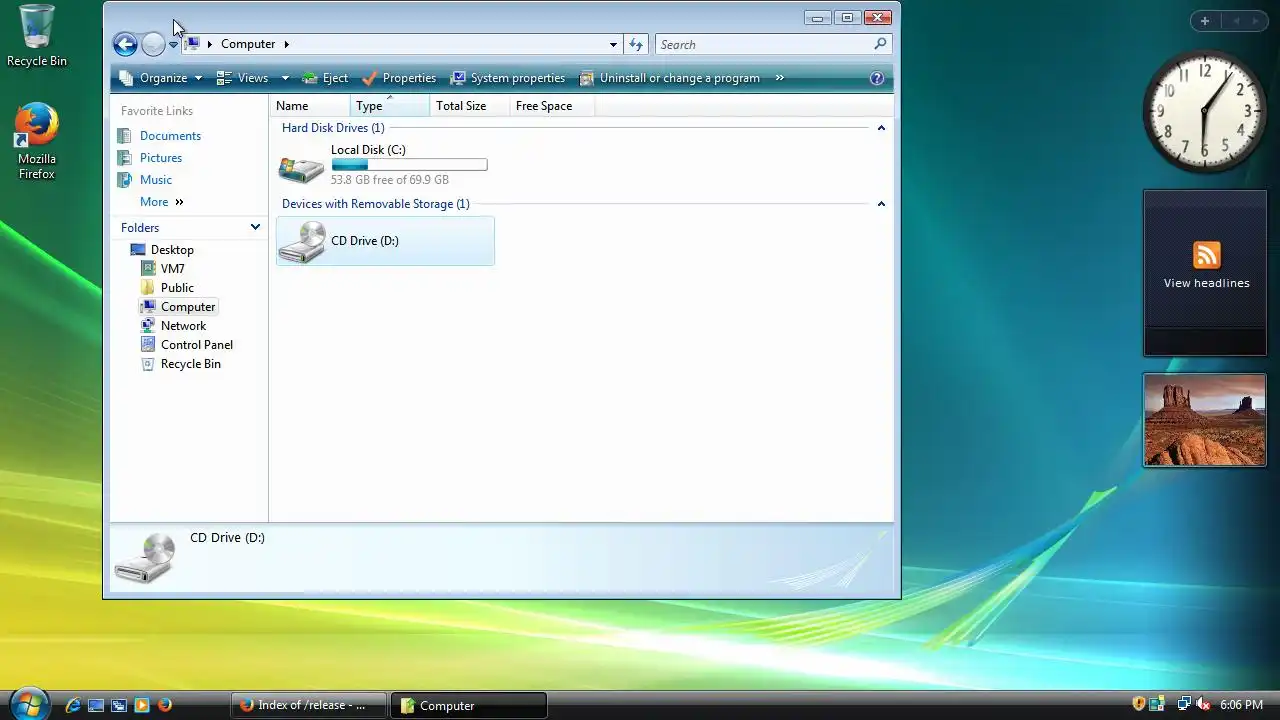Select Public folder in tree
This screenshot has width=1280, height=720.
(177, 288)
